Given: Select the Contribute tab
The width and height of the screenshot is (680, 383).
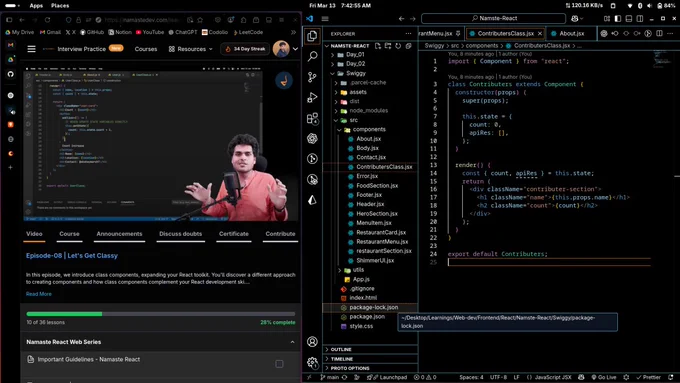Looking at the screenshot, I should tap(280, 234).
